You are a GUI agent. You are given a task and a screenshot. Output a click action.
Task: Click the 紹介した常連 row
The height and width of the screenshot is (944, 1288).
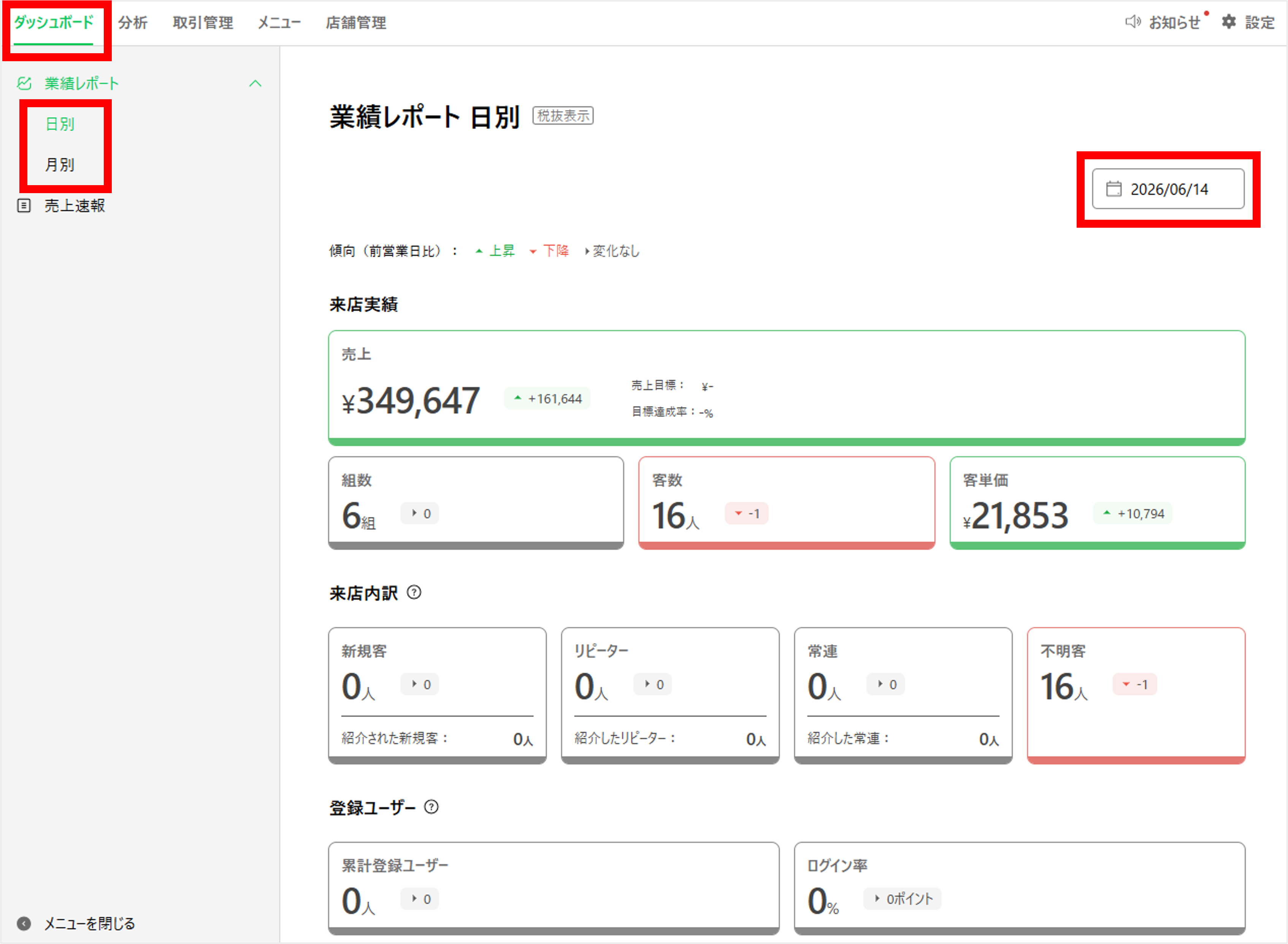[903, 738]
